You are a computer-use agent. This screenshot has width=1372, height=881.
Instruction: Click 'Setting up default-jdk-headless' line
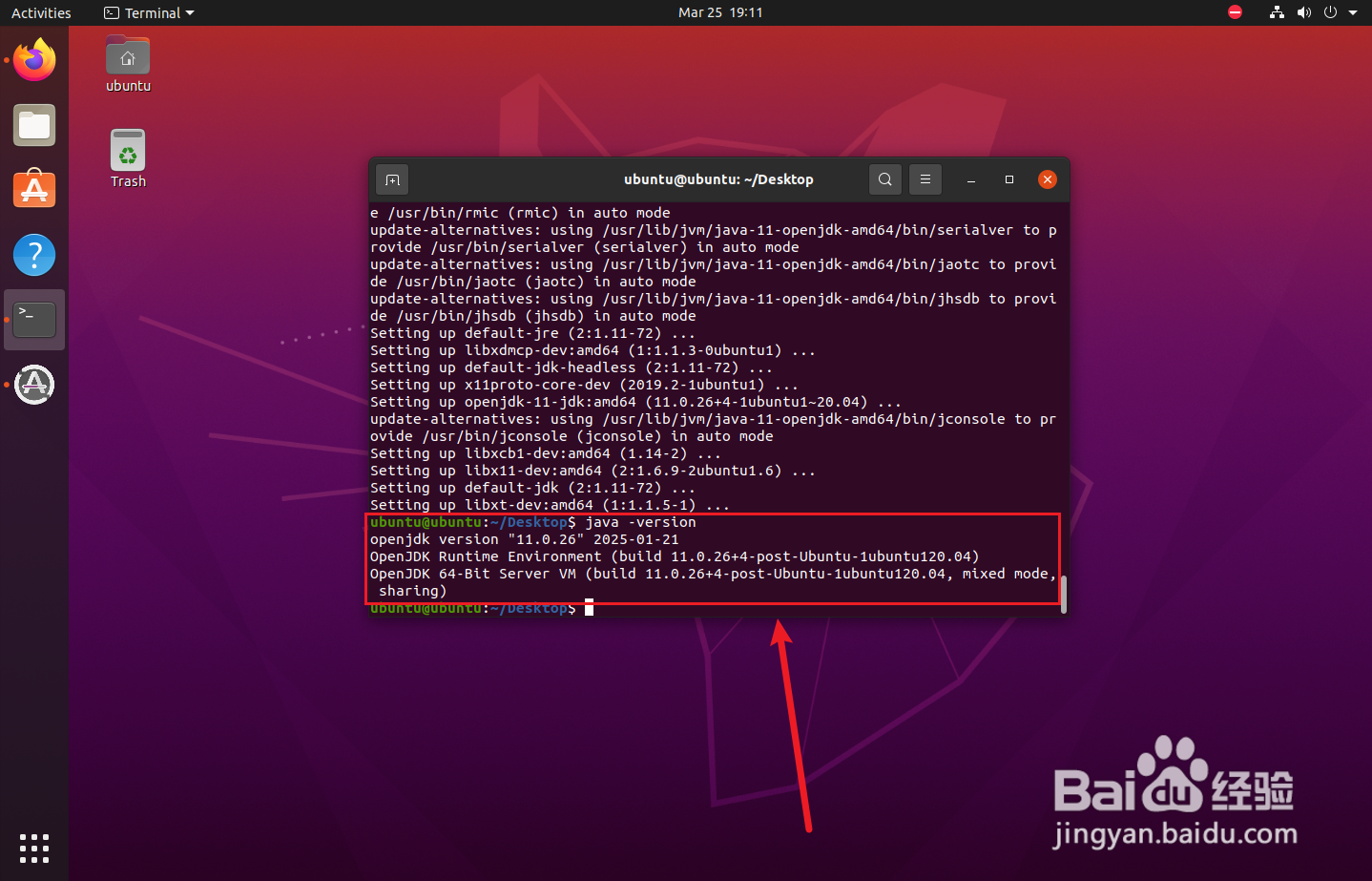tap(572, 367)
